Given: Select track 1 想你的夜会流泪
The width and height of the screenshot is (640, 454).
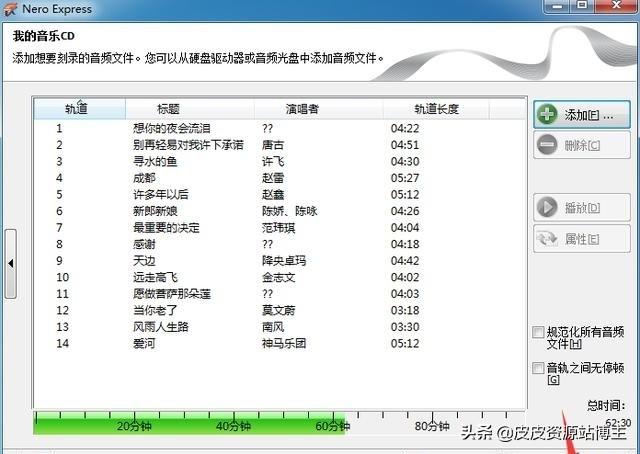Looking at the screenshot, I should tap(171, 128).
